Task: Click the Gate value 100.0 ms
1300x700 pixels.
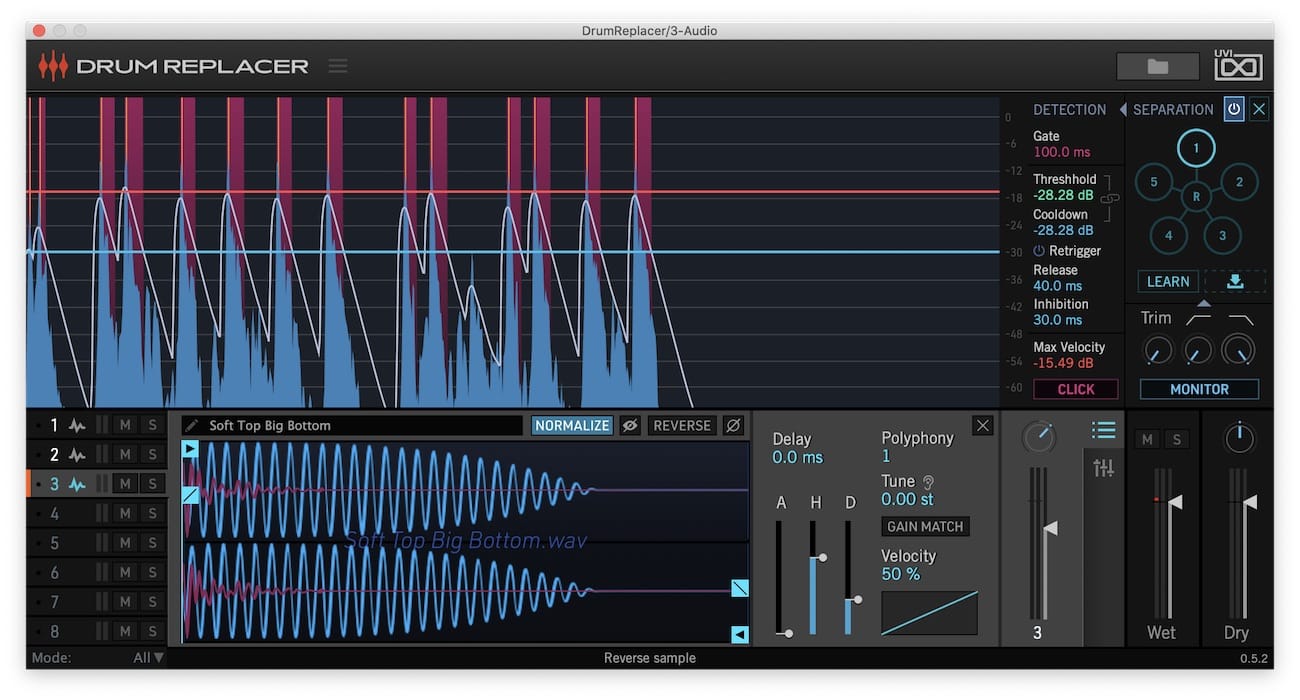Action: click(1062, 152)
